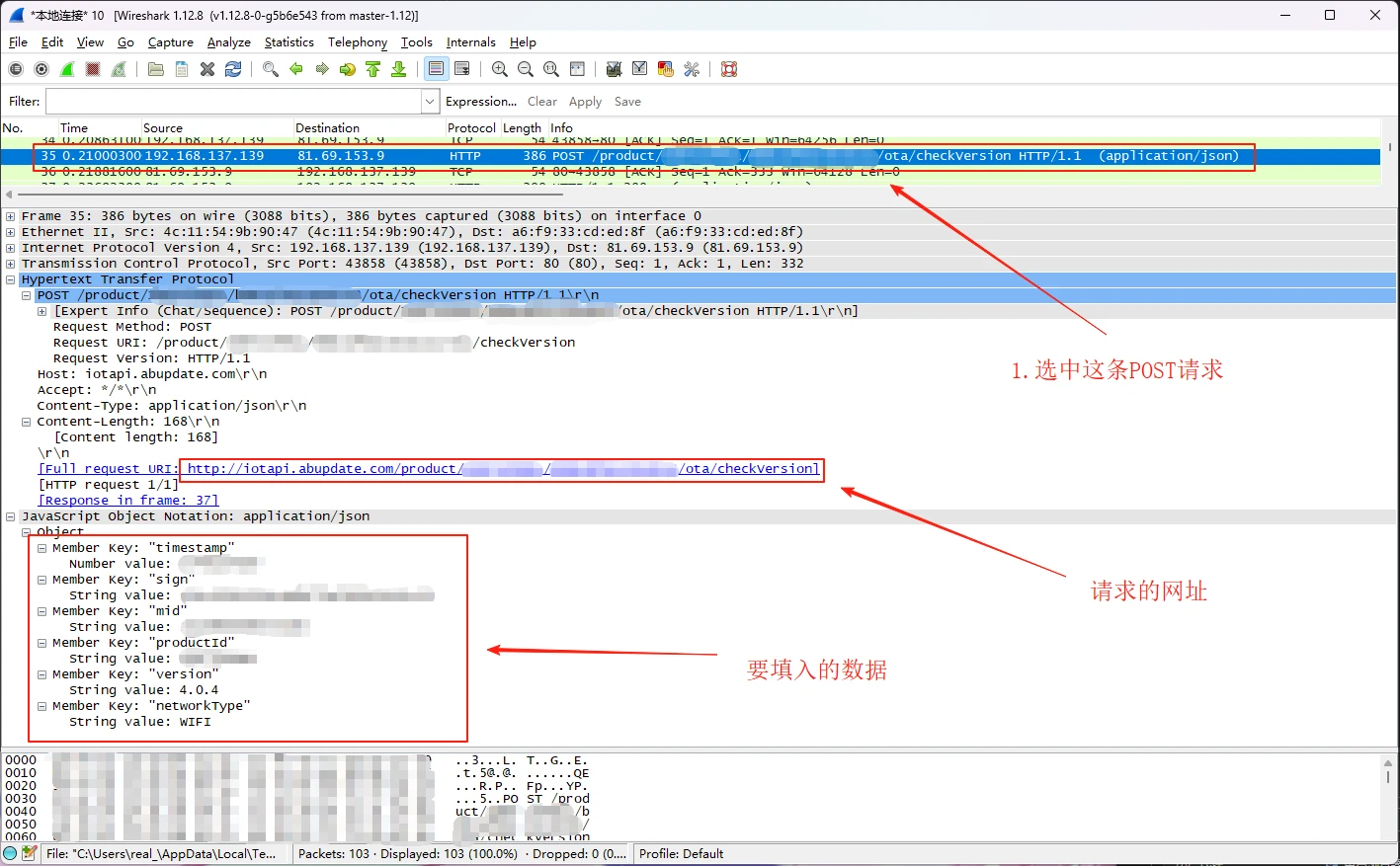Open a capture file via folder icon
The width and height of the screenshot is (1400, 866).
(156, 69)
